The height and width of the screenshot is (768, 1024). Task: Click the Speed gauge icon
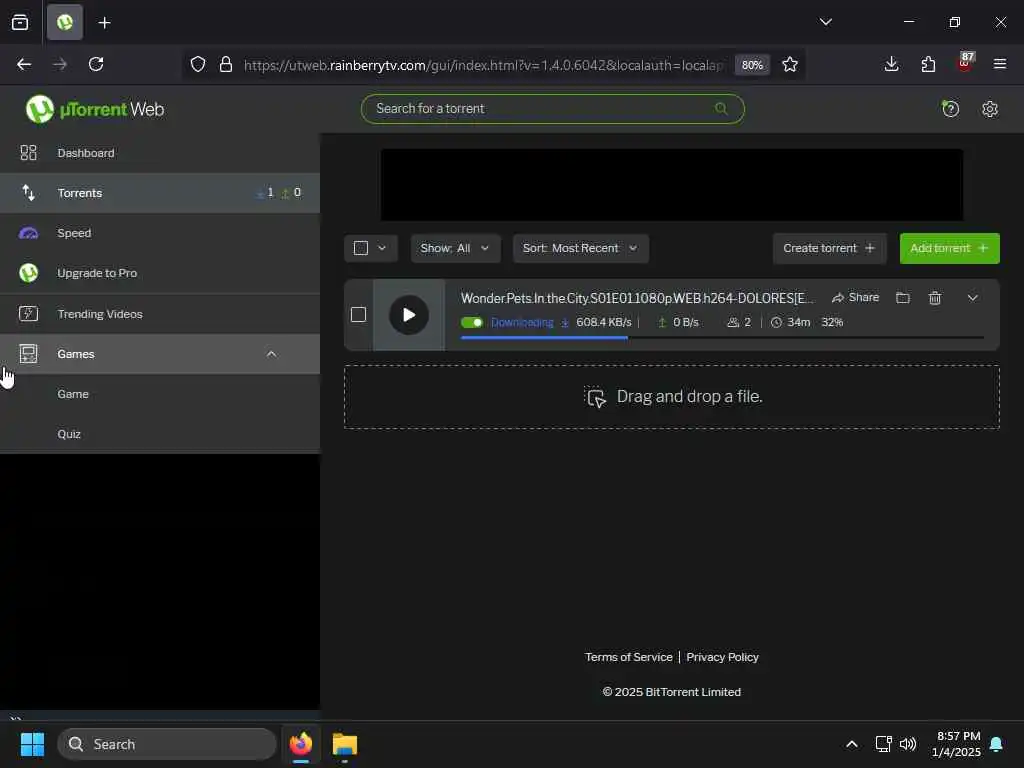(28, 233)
